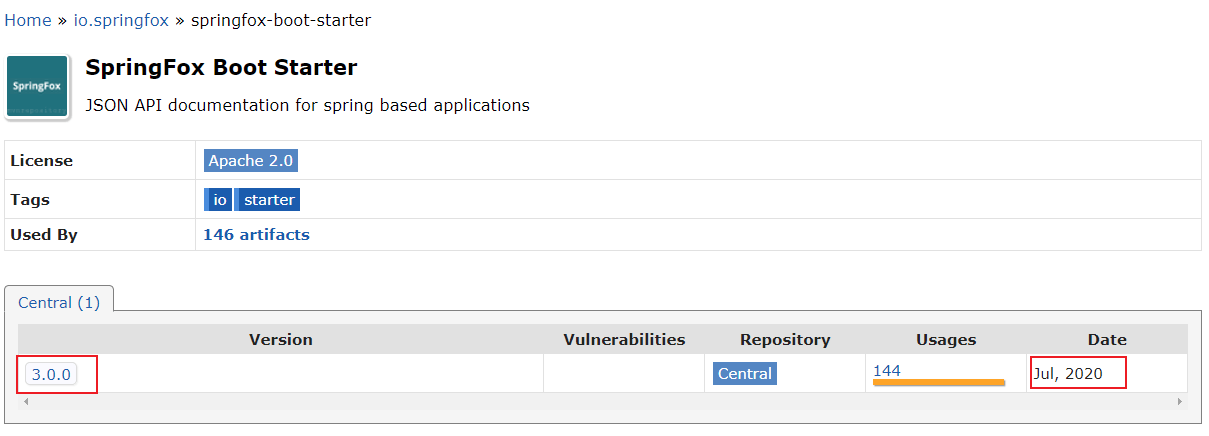The width and height of the screenshot is (1209, 436).
Task: Click the orange usages bar
Action: tap(939, 382)
